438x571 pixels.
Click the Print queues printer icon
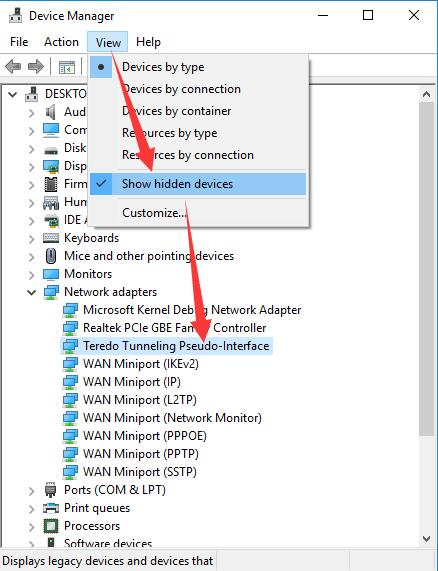pos(51,508)
